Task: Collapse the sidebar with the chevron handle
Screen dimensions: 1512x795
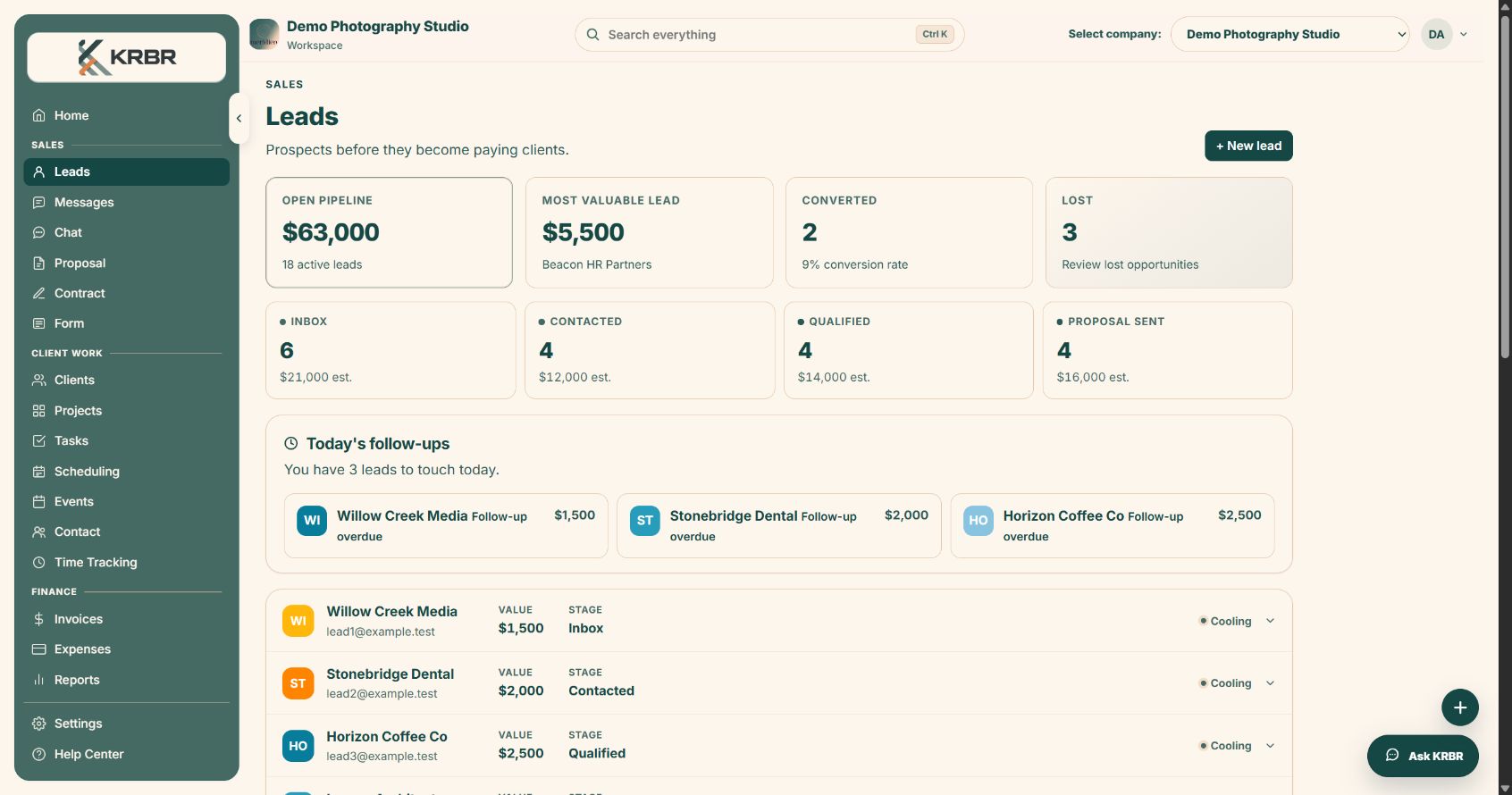Action: point(239,118)
